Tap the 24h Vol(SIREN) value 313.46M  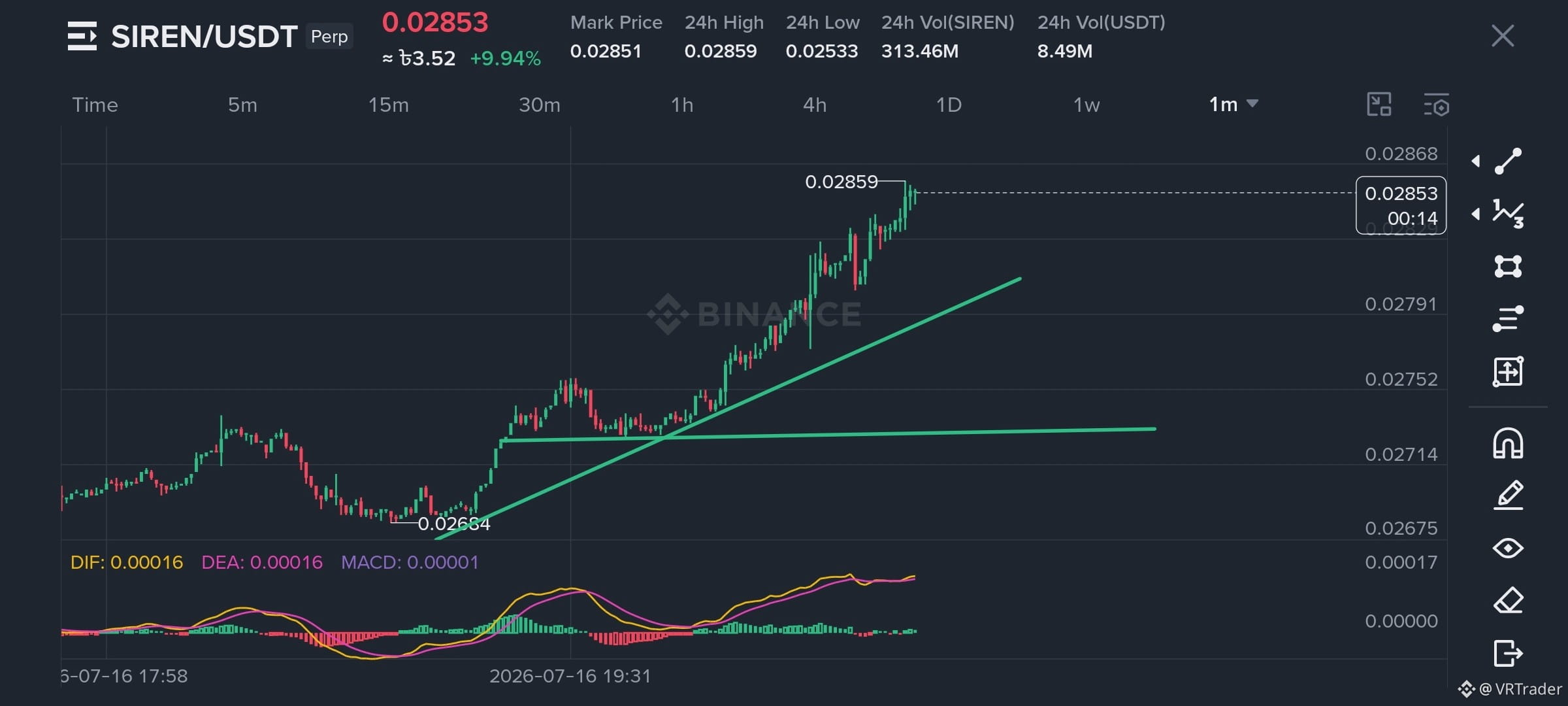coord(919,51)
